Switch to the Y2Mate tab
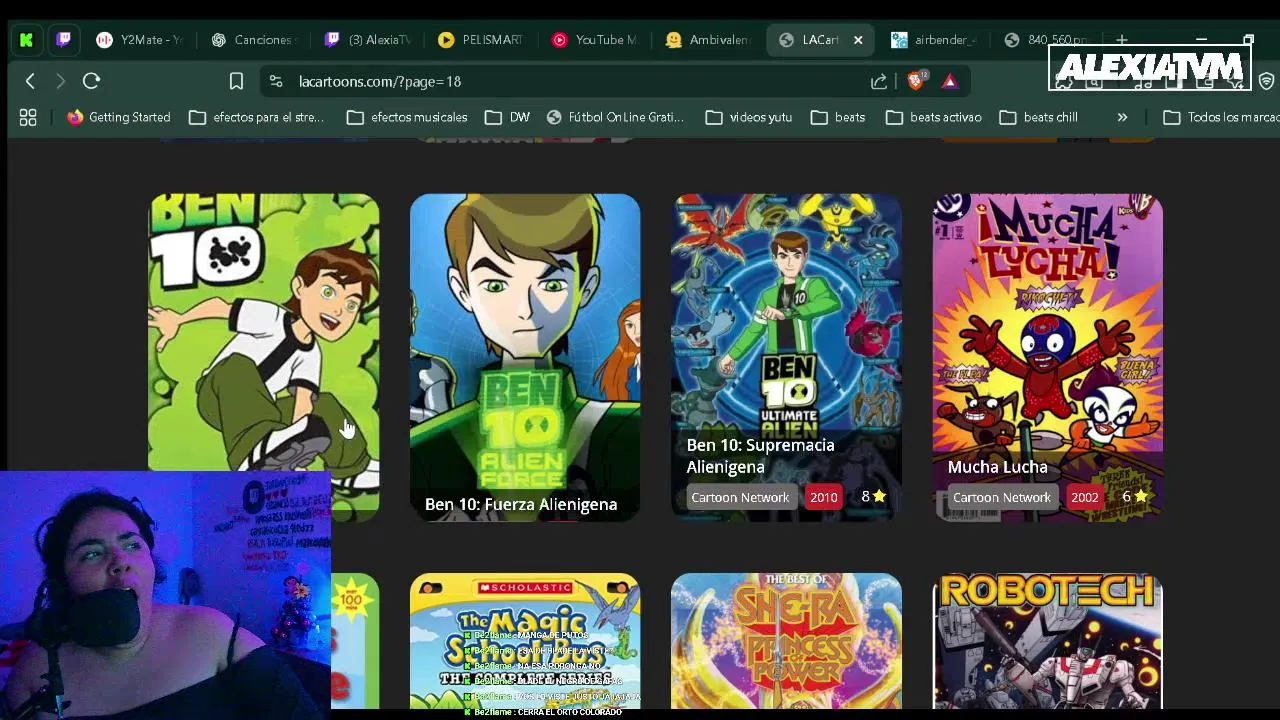This screenshot has width=1280, height=720. click(140, 40)
